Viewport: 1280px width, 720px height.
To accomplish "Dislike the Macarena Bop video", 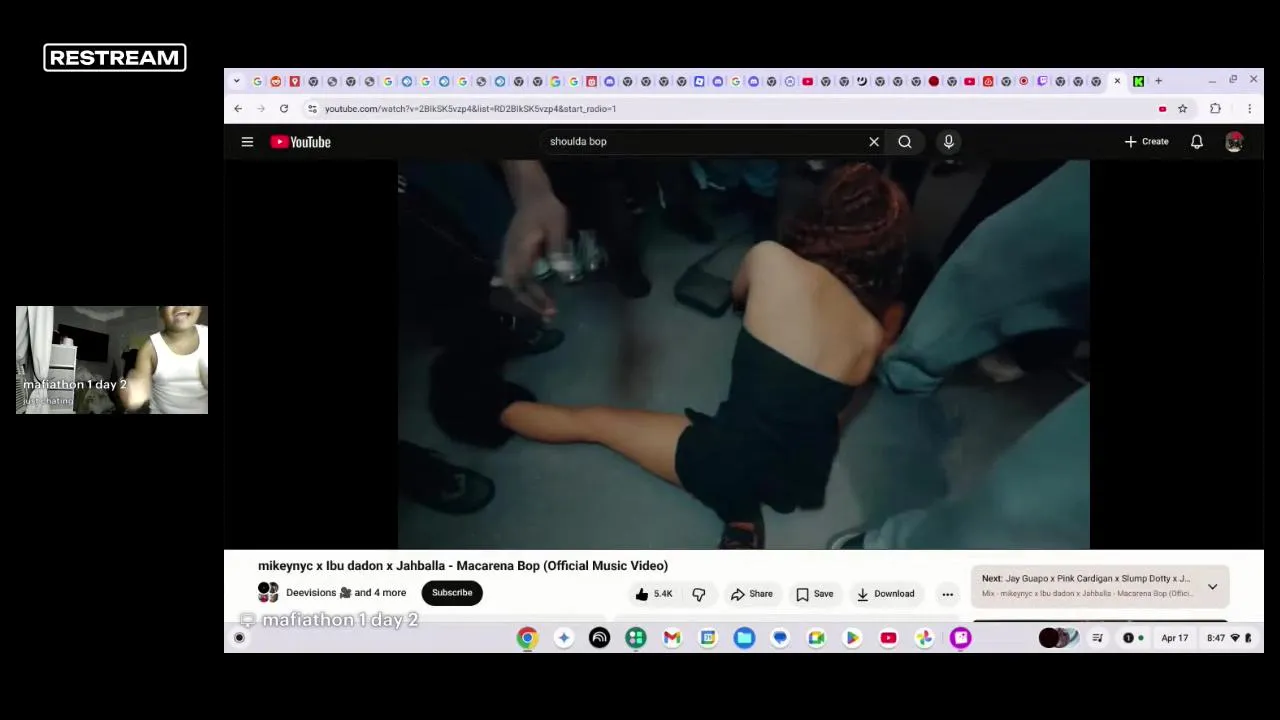I will [x=699, y=594].
